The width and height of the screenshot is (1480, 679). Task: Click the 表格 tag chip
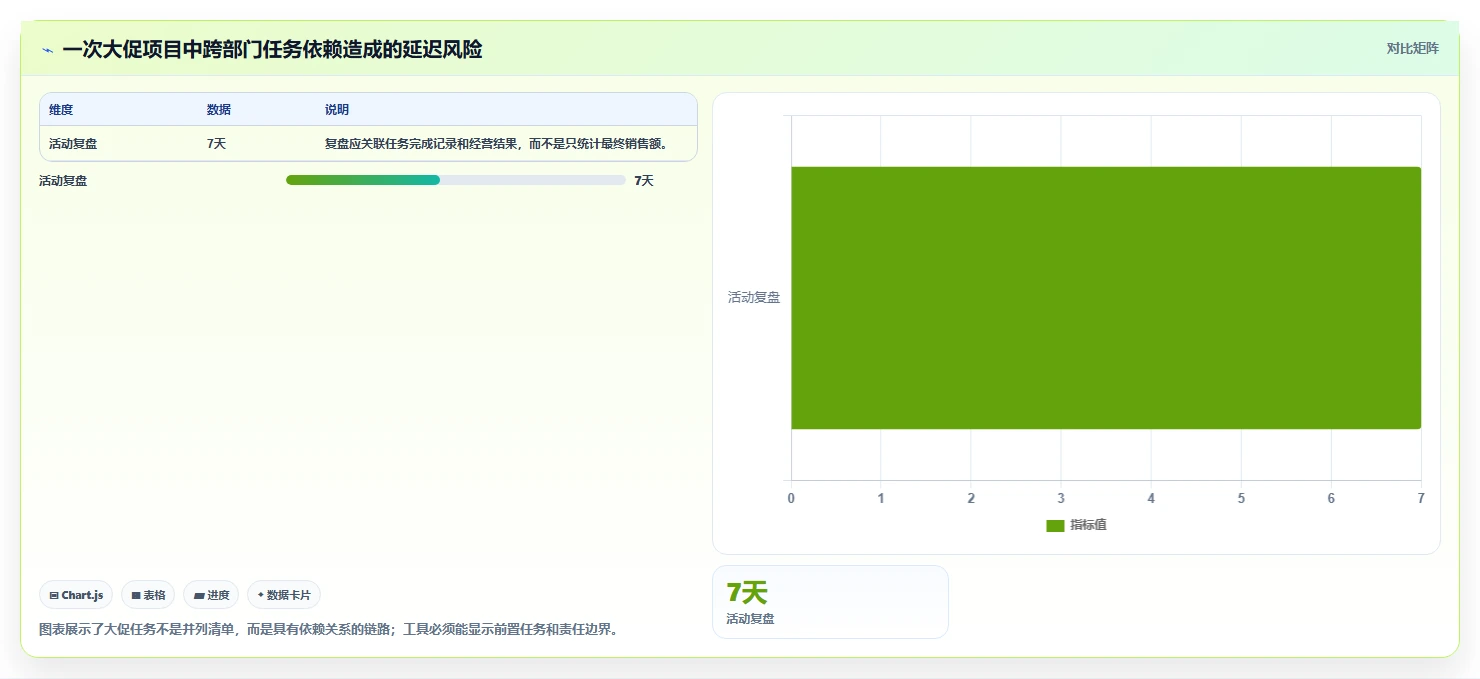tap(148, 595)
